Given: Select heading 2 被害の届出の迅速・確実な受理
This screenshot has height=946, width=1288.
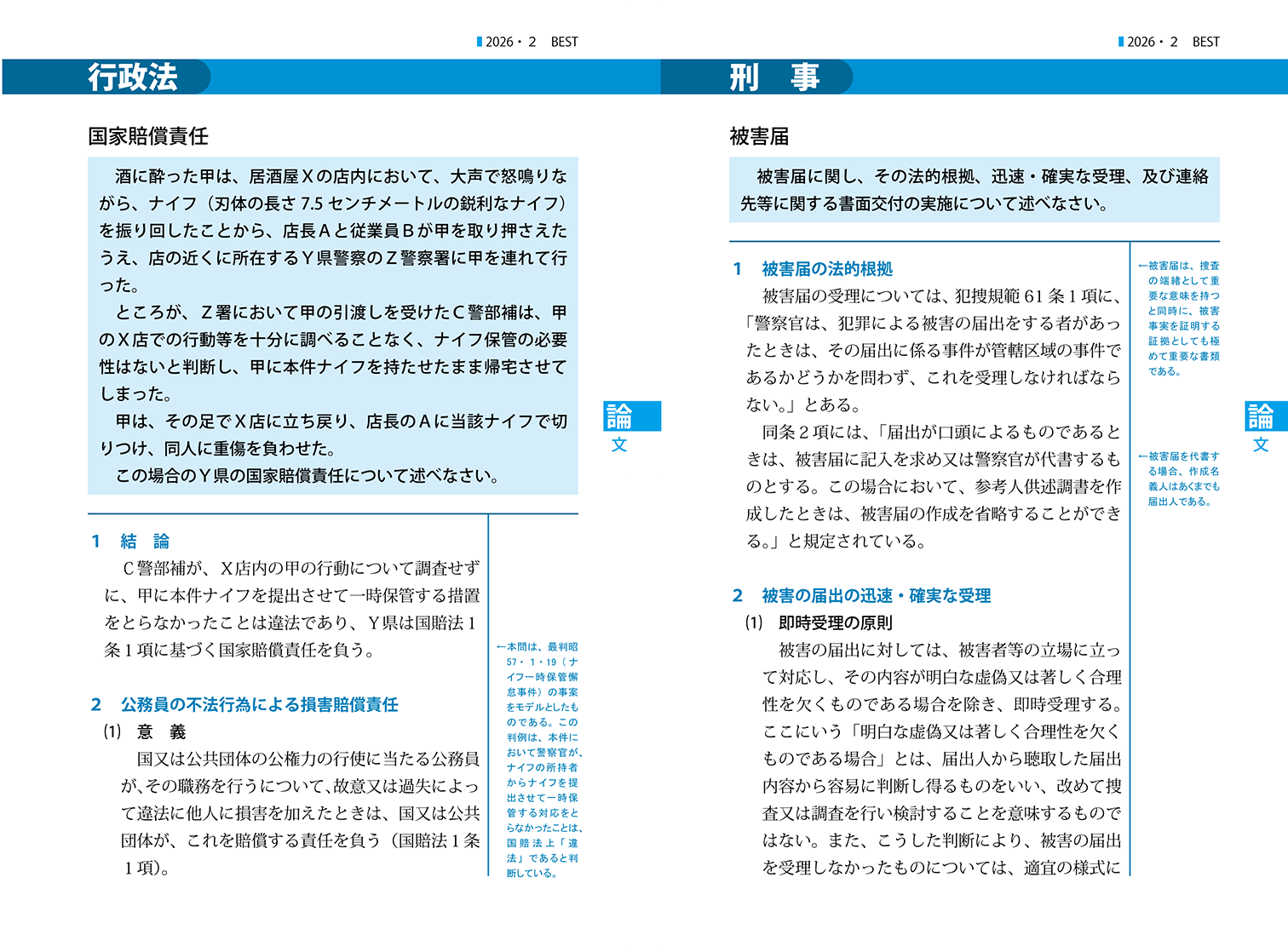Looking at the screenshot, I should [x=862, y=596].
